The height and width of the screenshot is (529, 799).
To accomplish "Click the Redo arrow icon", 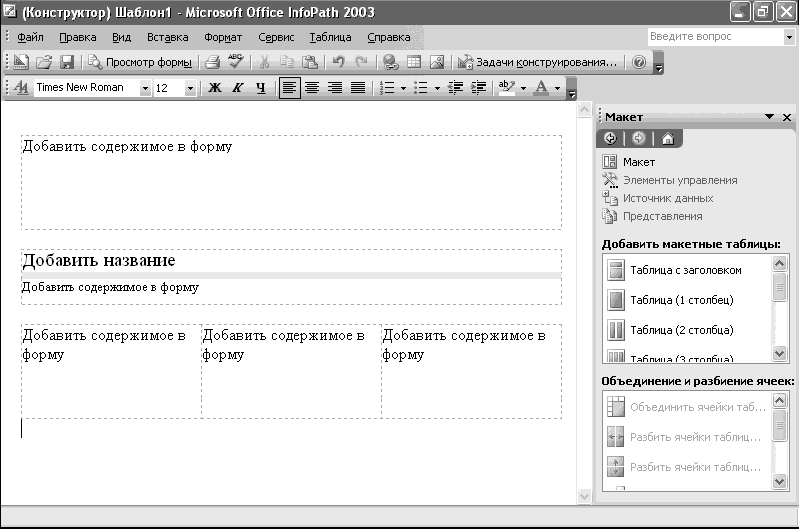I will (x=361, y=62).
